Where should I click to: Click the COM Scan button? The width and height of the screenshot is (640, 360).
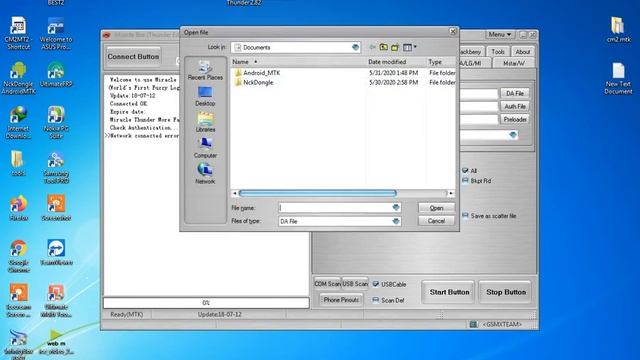pyautogui.click(x=327, y=284)
